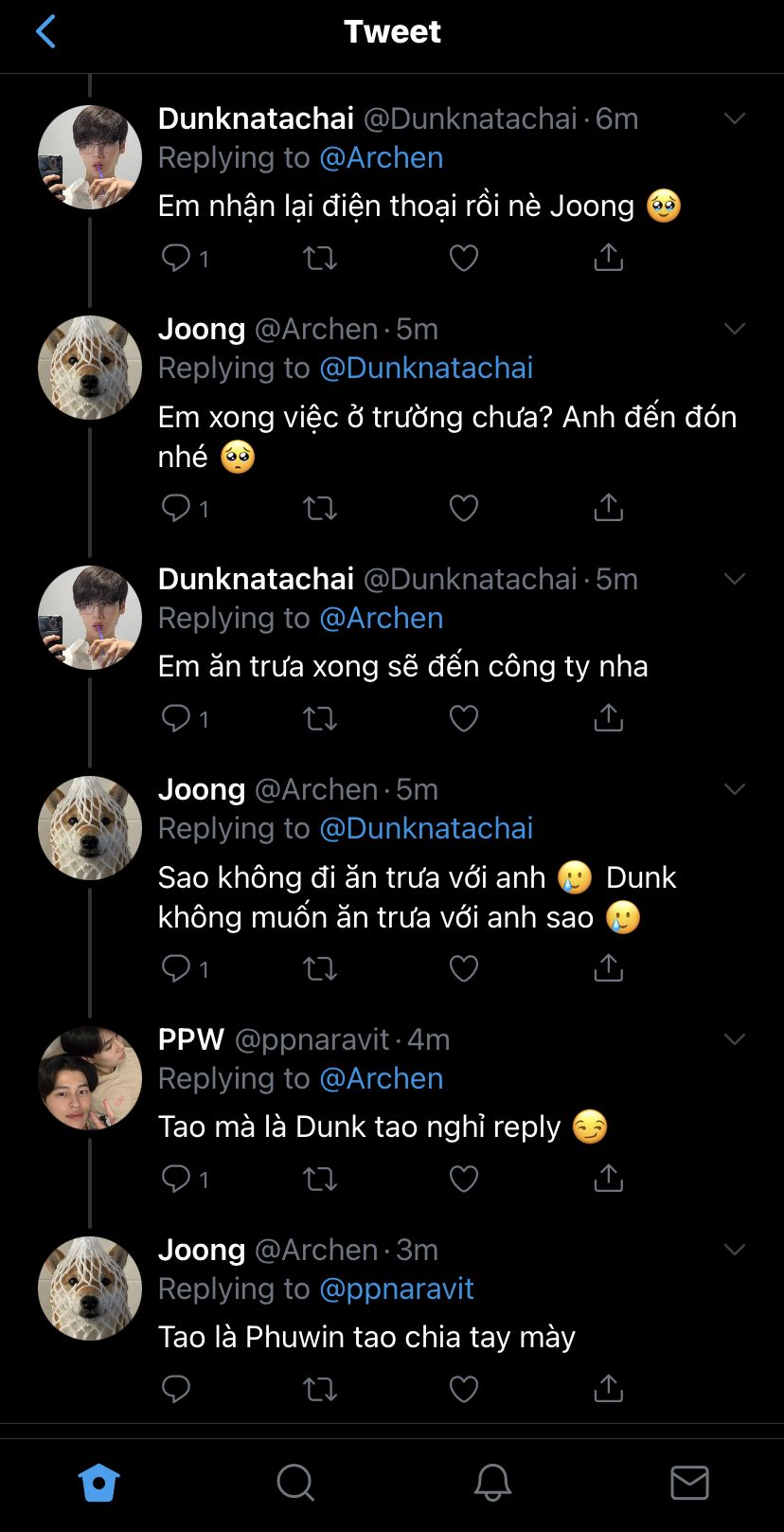The height and width of the screenshot is (1532, 784).
Task: Share the "Em ăn trưa xong" tweet
Action: (x=608, y=718)
